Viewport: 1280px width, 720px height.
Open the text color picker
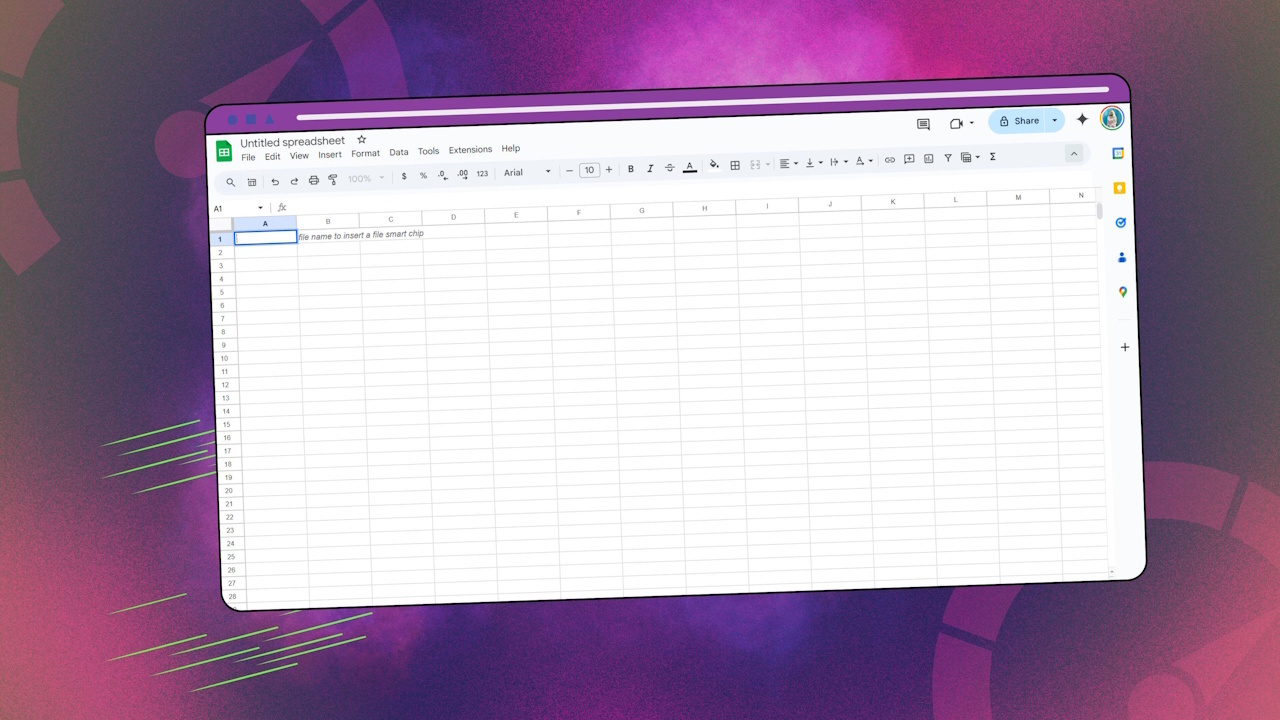pos(690,167)
